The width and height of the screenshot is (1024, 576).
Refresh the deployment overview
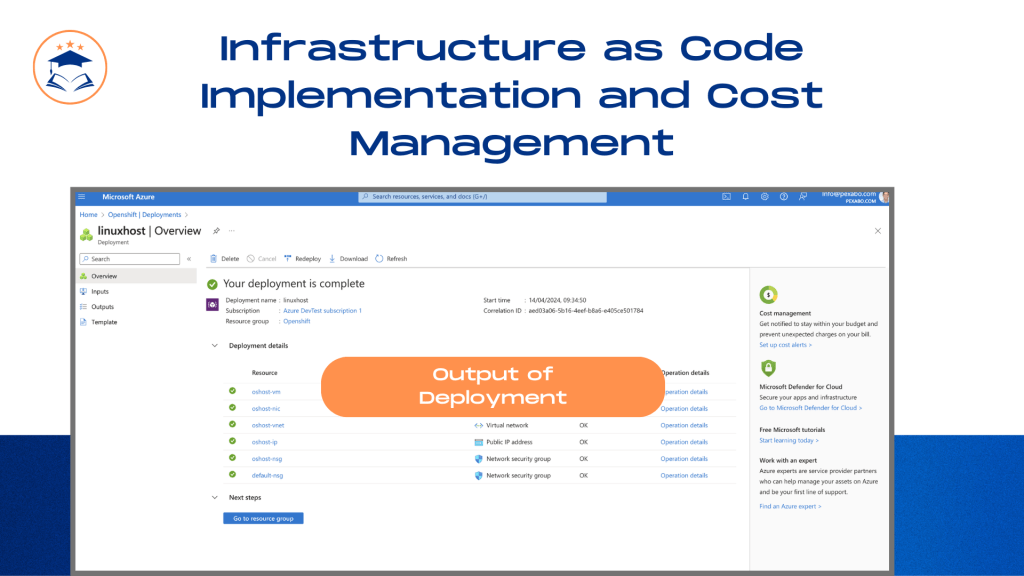pos(391,259)
